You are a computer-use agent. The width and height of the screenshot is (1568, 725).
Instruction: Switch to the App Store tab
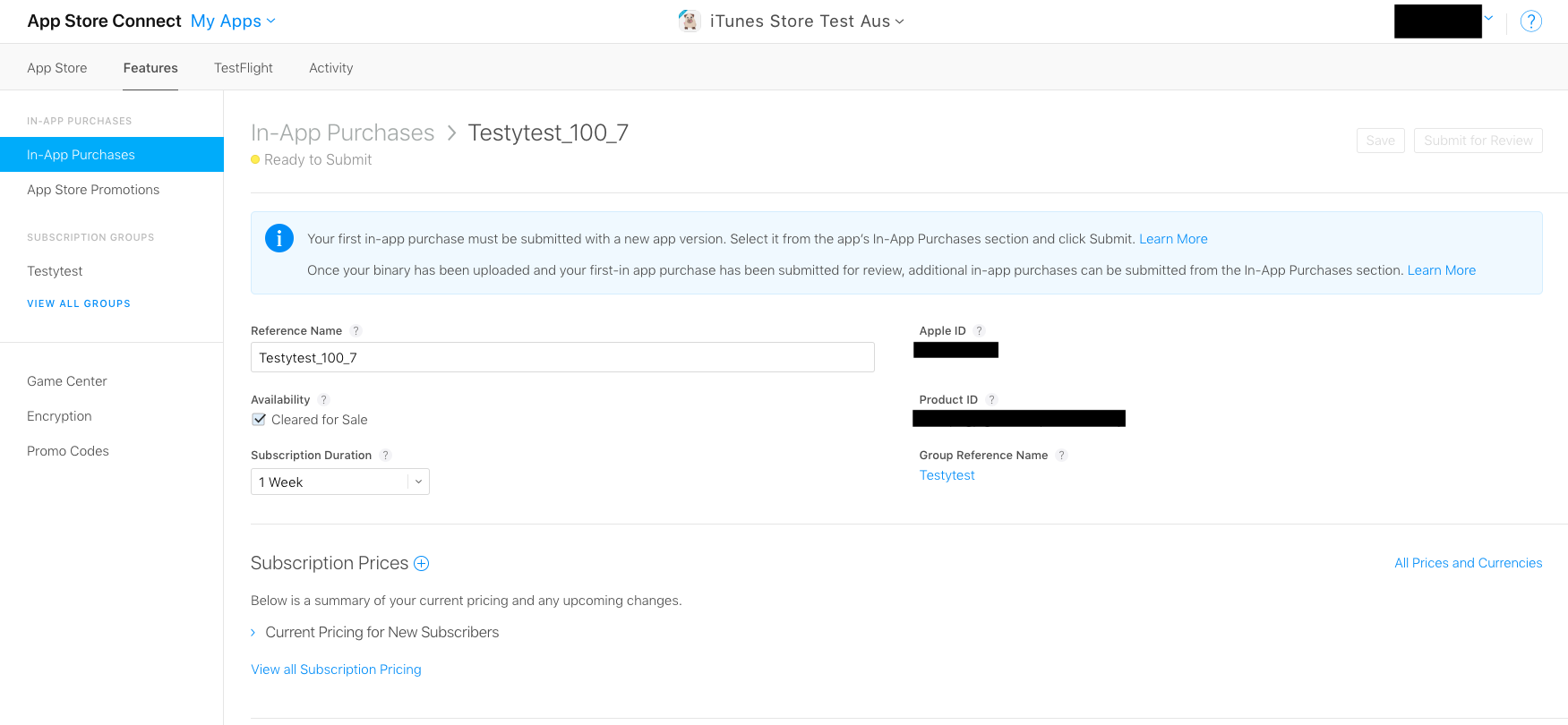[57, 68]
